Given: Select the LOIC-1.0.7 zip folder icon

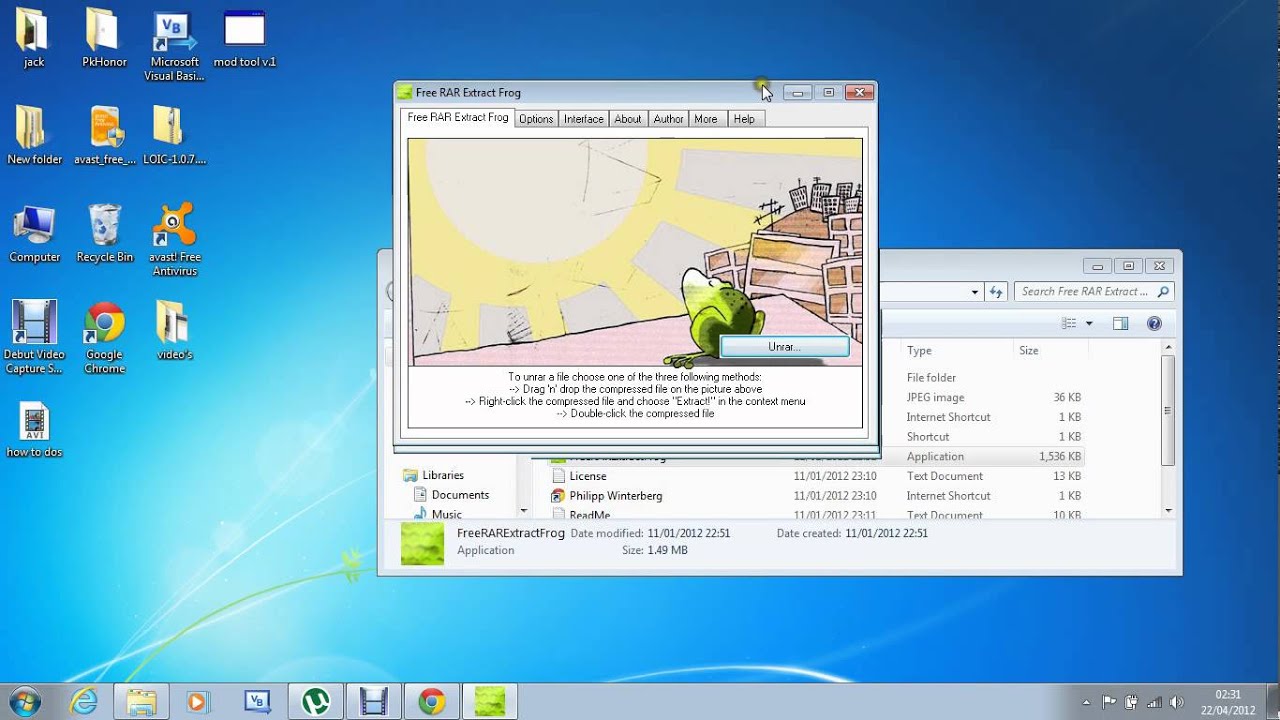Looking at the screenshot, I should tap(174, 136).
